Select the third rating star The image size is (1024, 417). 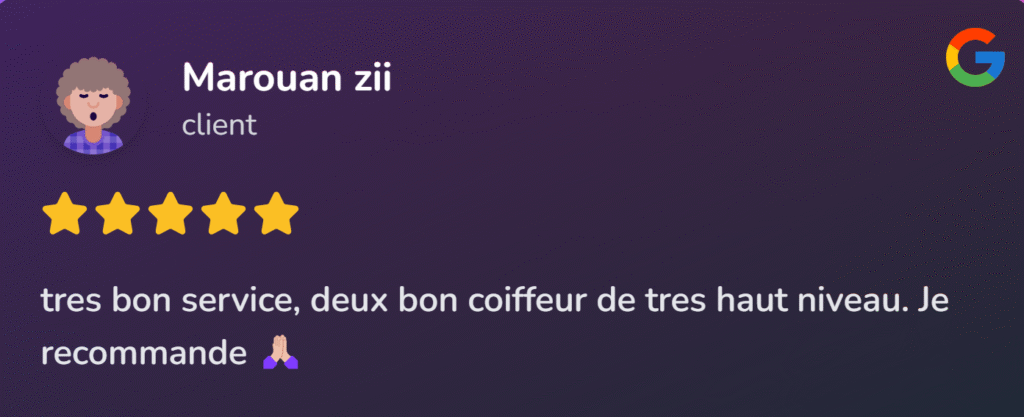tap(170, 213)
